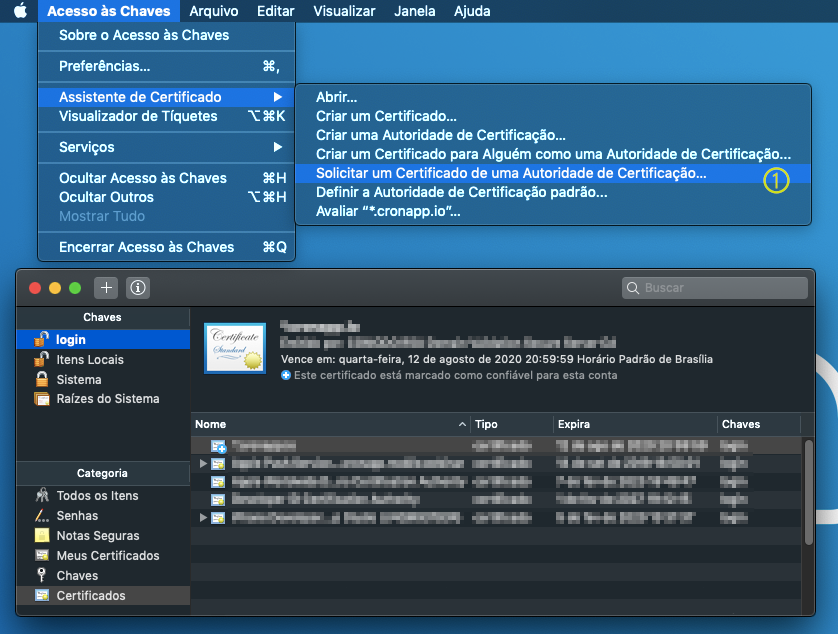This screenshot has width=838, height=634.
Task: Select the Itens Locais keychain
Action: pos(104,360)
